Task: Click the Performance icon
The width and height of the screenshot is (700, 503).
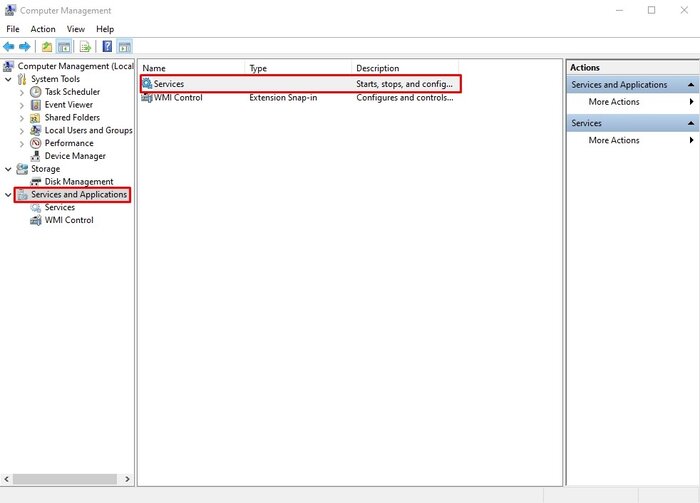Action: 36,143
